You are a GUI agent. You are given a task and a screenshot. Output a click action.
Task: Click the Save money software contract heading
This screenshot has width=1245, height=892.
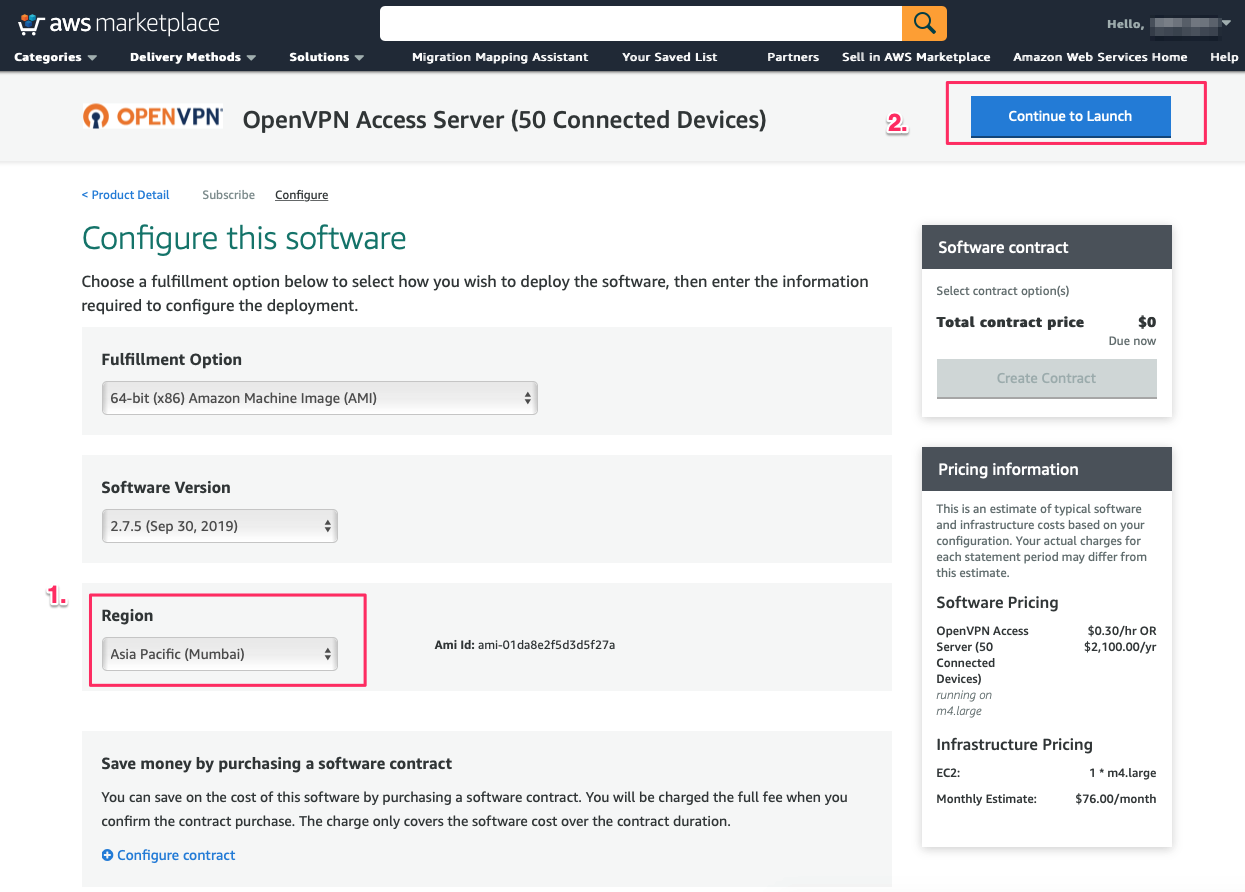point(277,763)
